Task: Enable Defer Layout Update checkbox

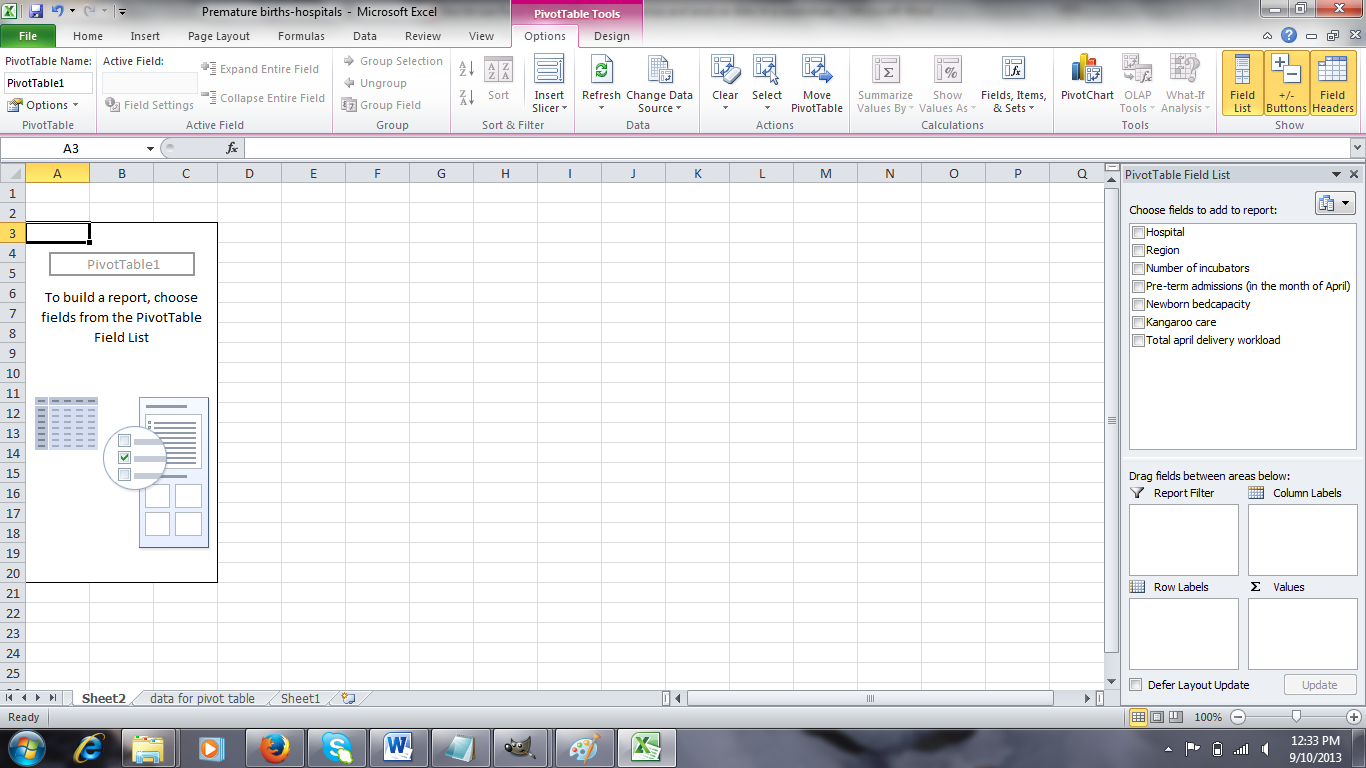Action: (1135, 685)
